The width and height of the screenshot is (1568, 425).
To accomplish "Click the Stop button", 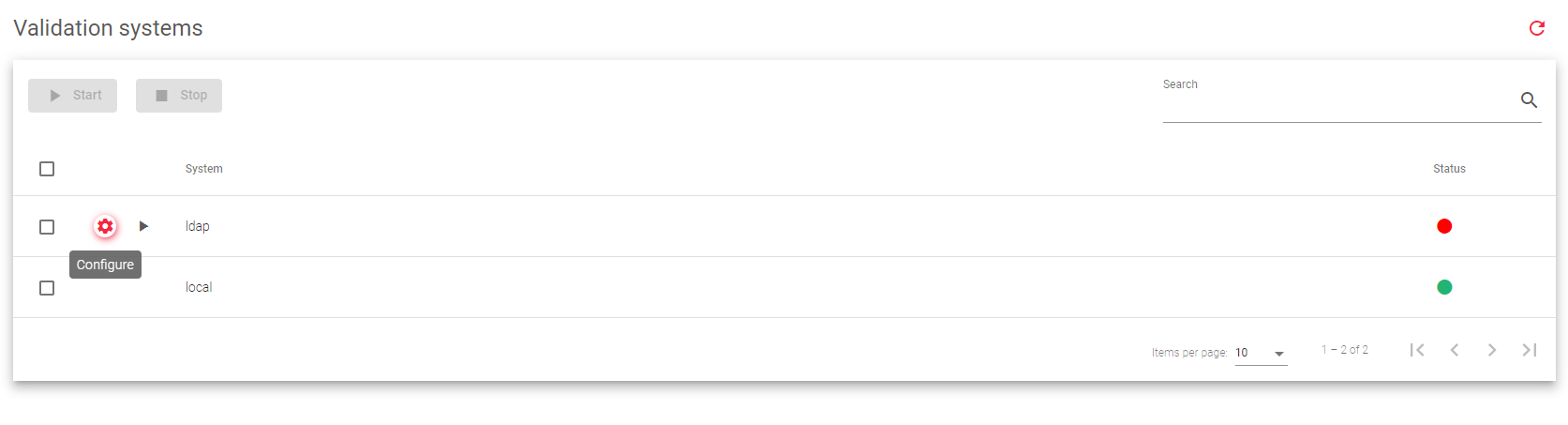I will (179, 96).
